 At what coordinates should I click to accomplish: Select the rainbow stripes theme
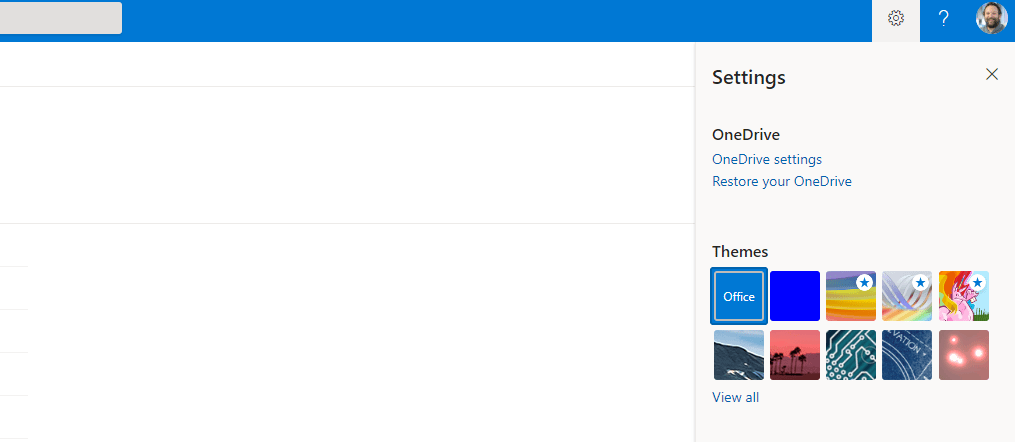[x=851, y=296]
